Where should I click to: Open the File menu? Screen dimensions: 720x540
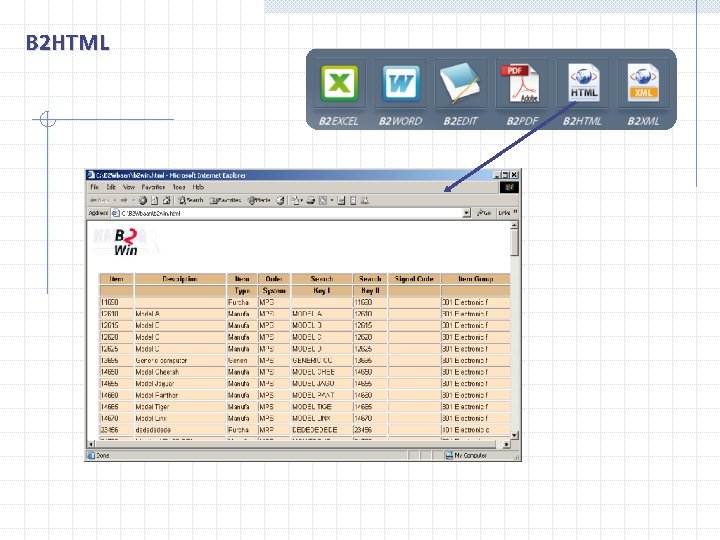coord(95,187)
